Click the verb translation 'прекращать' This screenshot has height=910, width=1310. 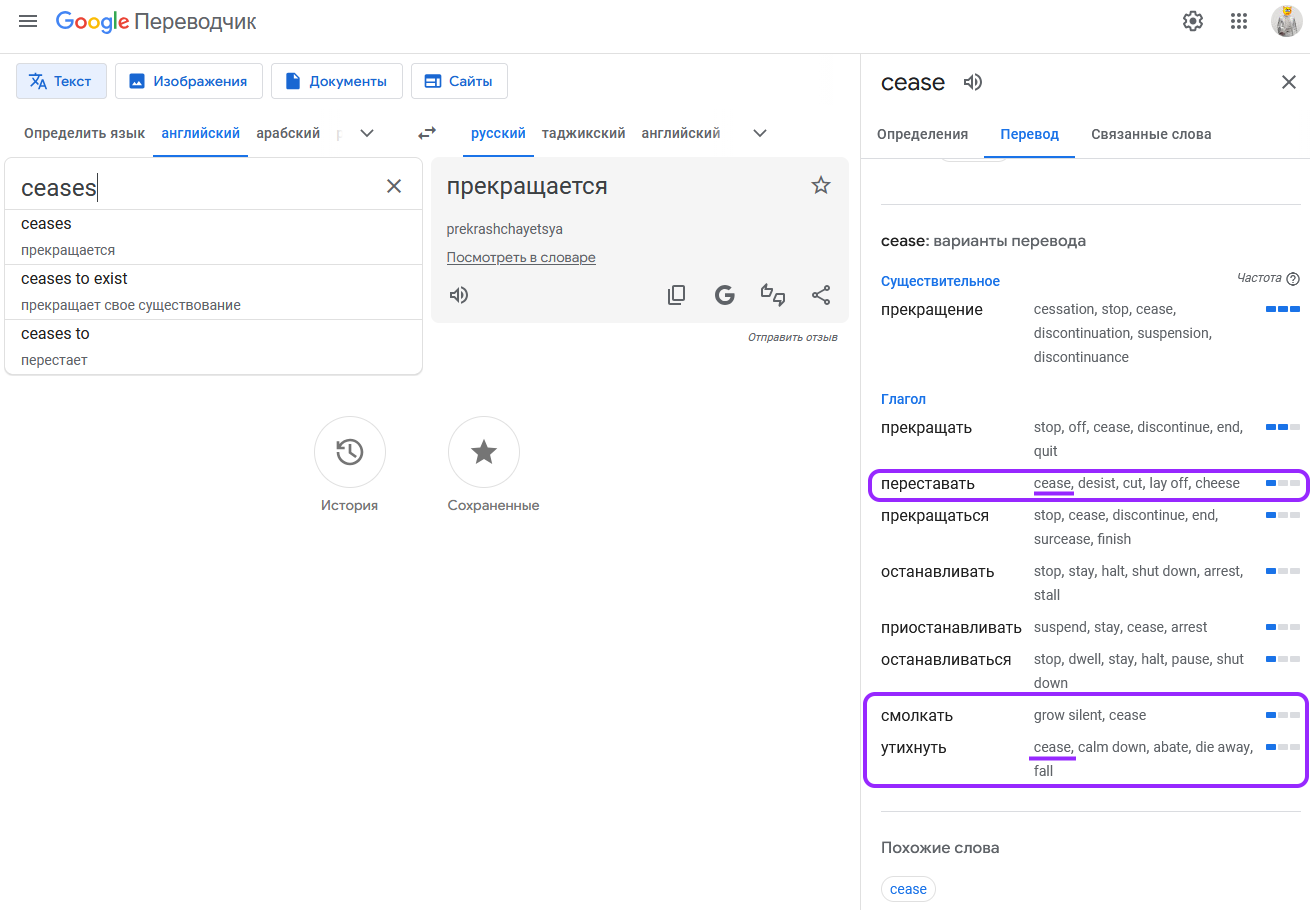coord(927,428)
